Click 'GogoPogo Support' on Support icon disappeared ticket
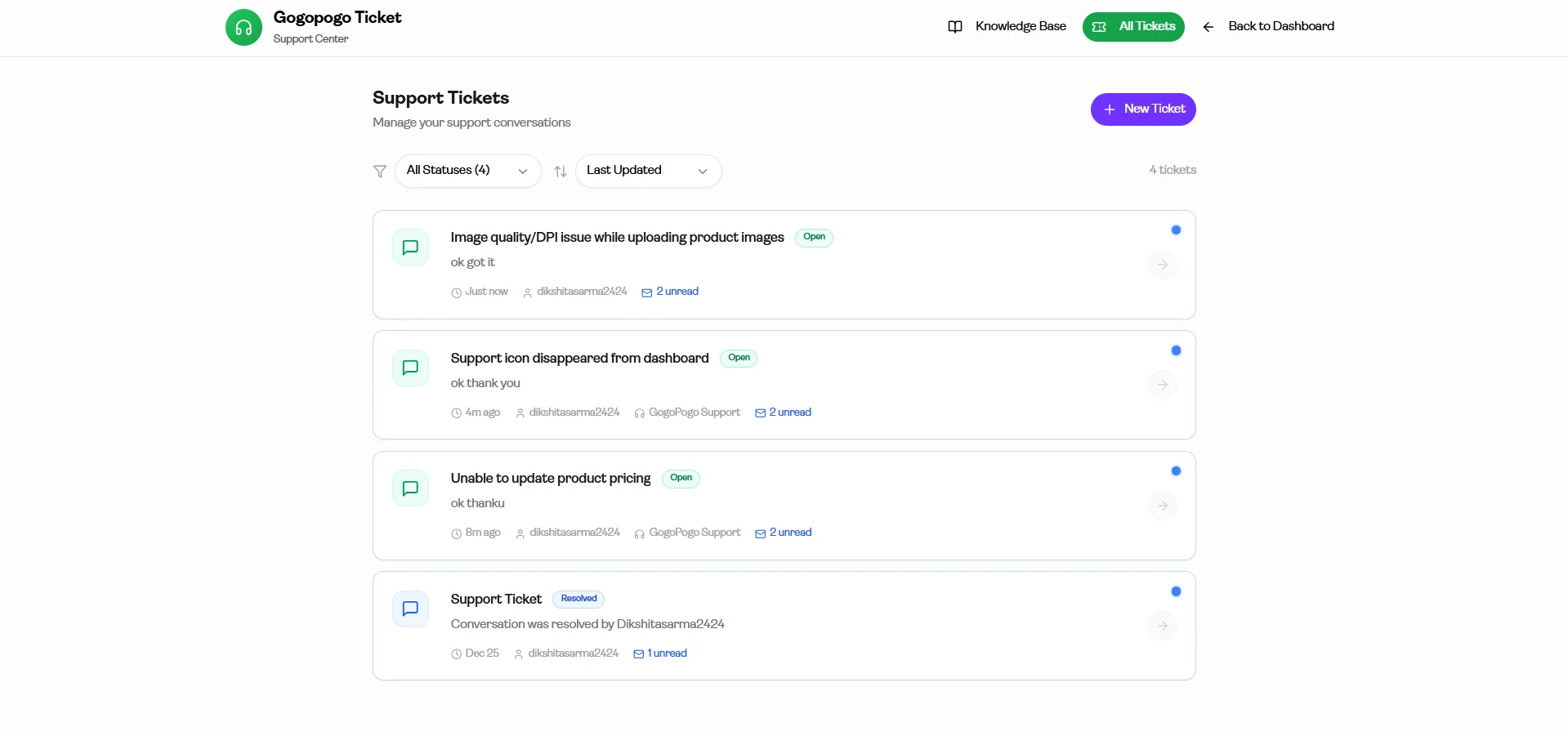 point(687,413)
